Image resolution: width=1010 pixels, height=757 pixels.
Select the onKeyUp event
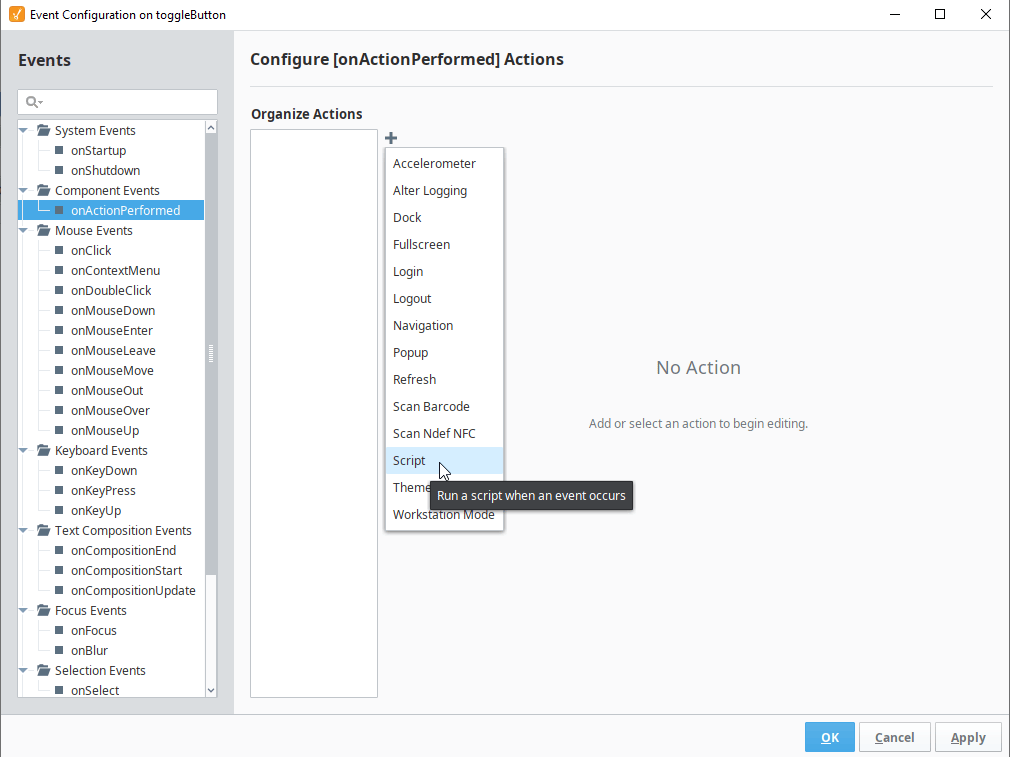coord(96,510)
